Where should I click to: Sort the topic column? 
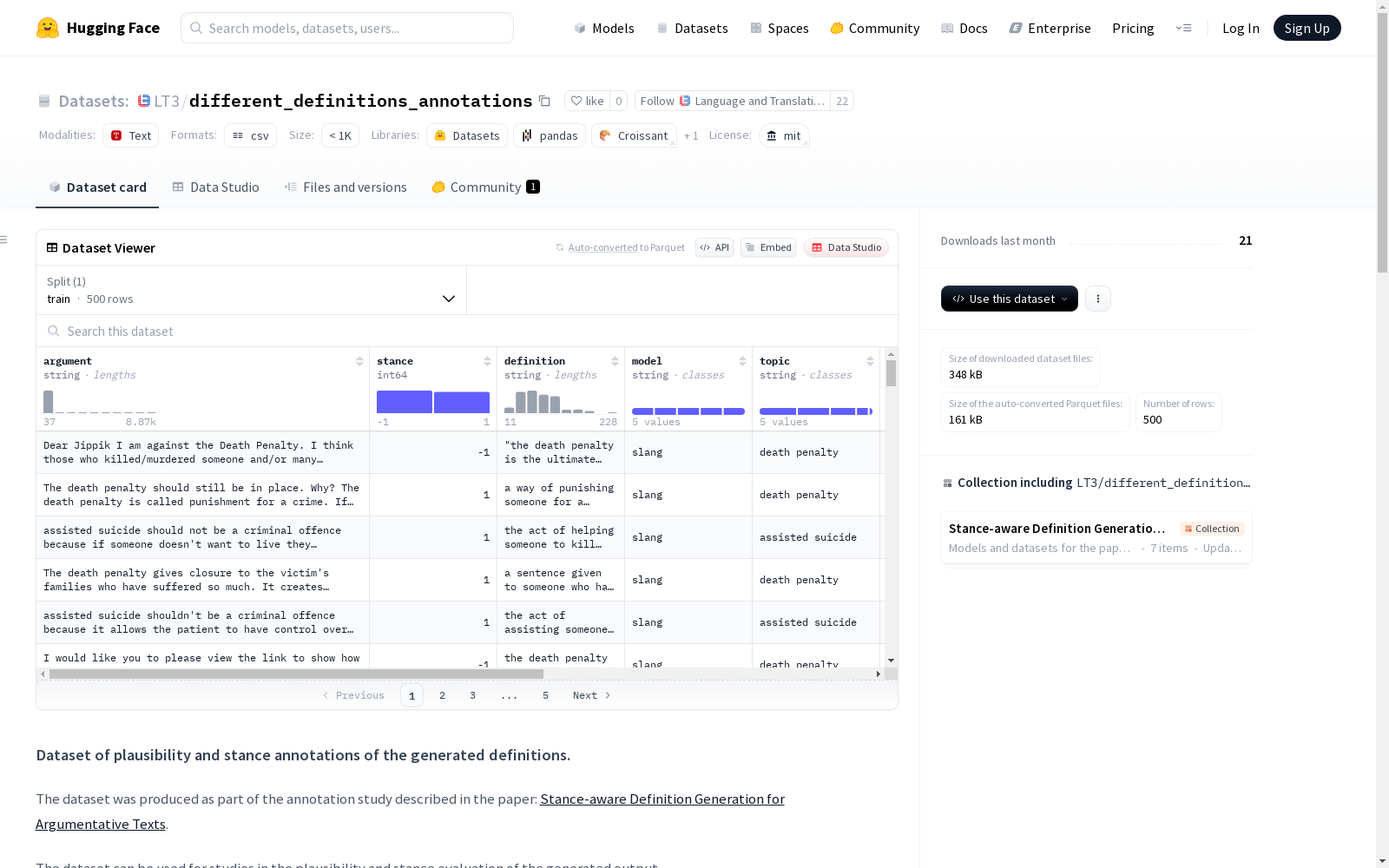click(870, 361)
